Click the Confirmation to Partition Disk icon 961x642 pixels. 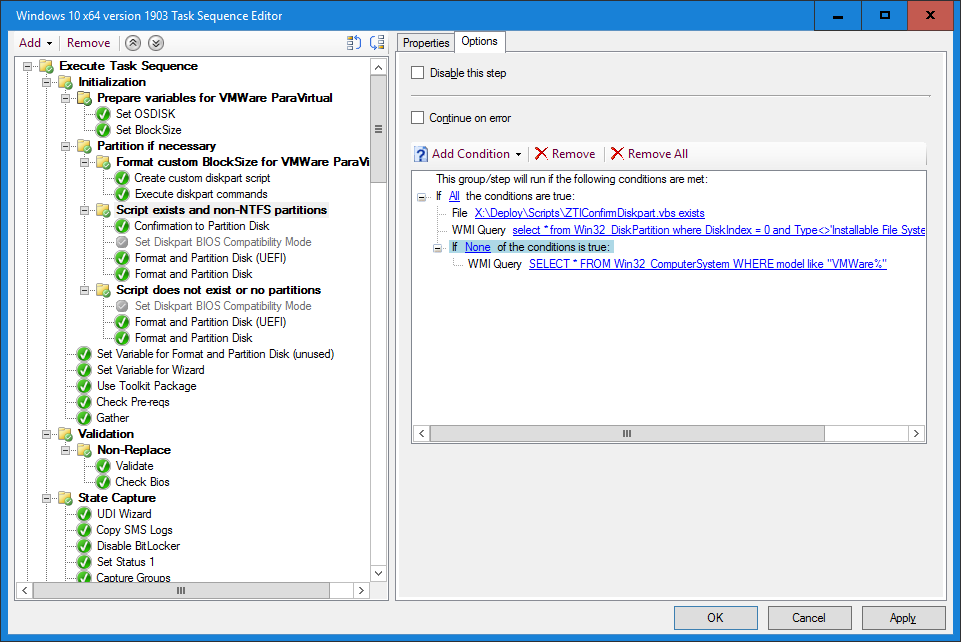click(123, 226)
